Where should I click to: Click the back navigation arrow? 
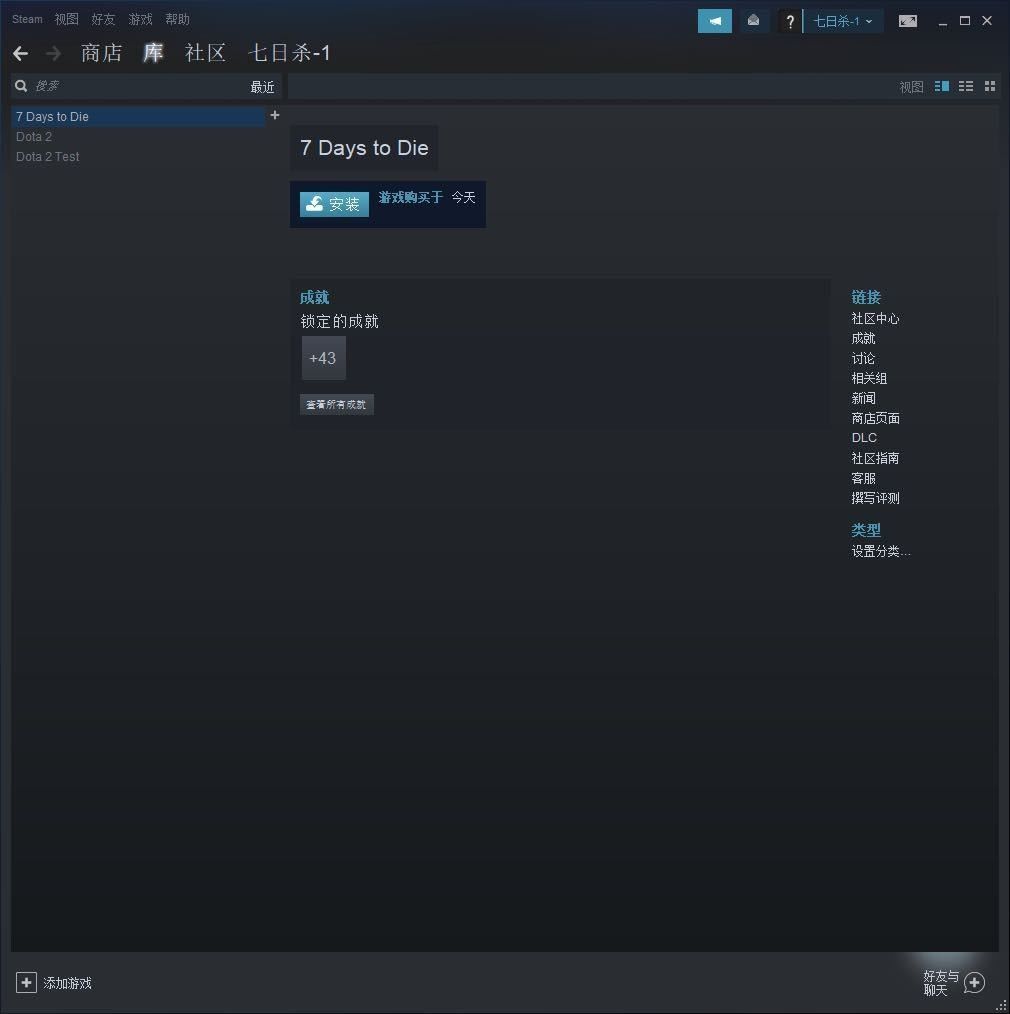click(20, 53)
